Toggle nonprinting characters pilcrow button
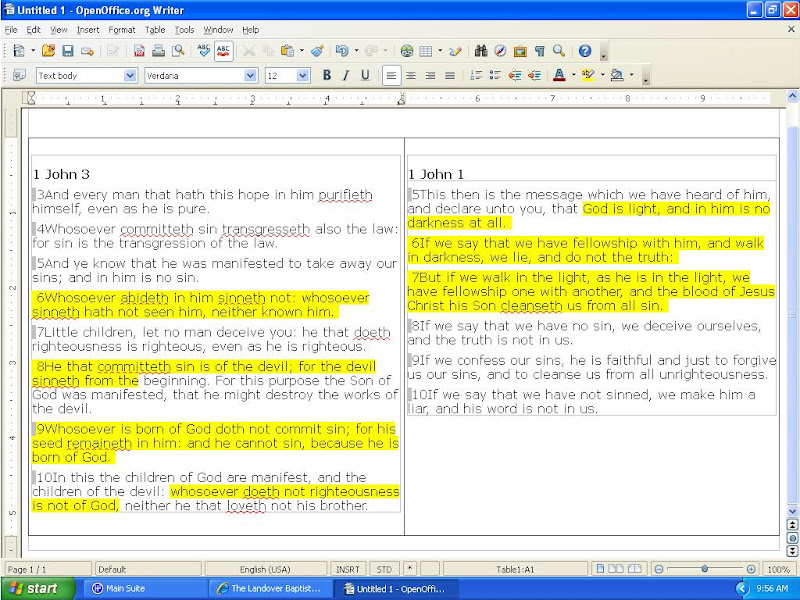 (539, 51)
